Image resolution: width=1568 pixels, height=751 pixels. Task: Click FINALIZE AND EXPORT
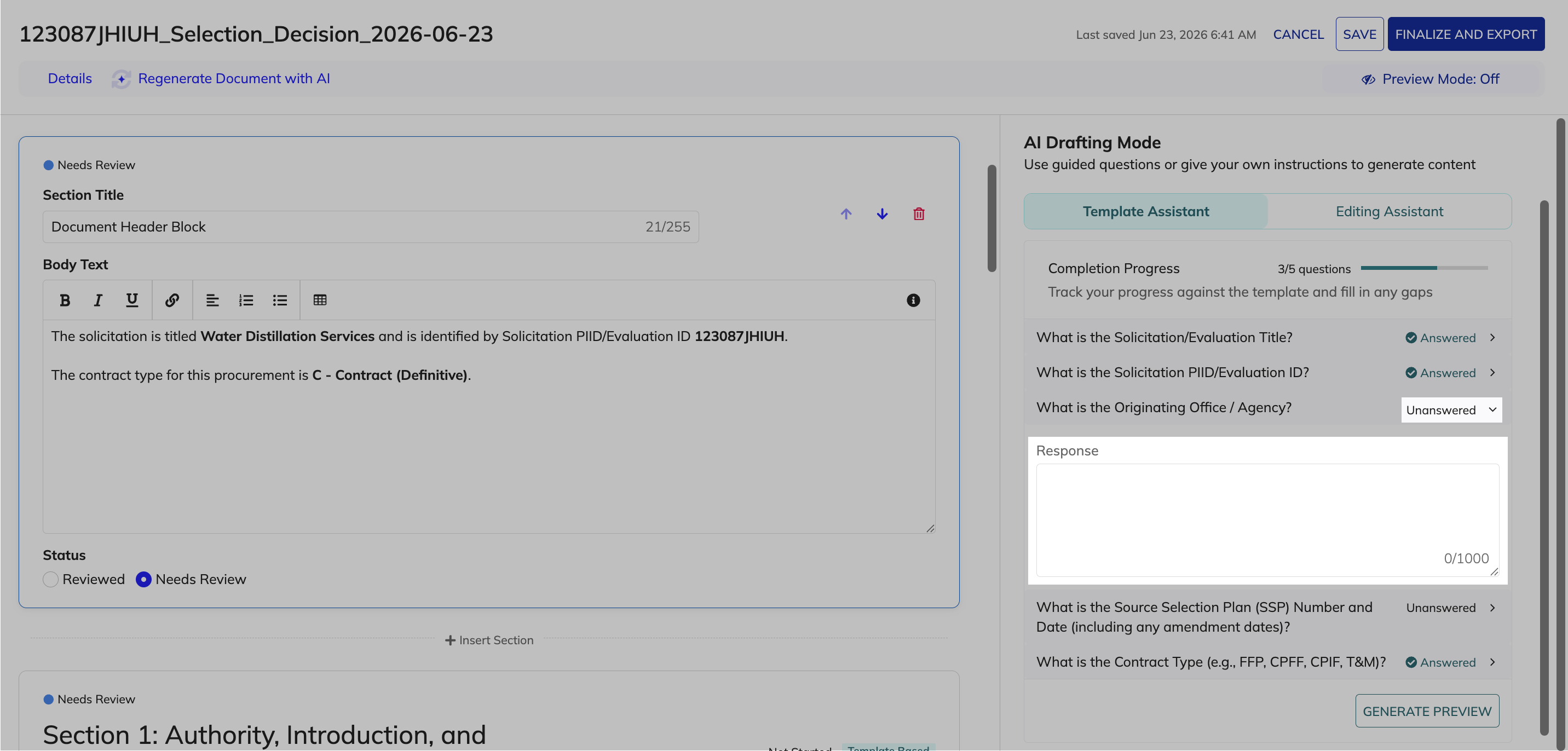(x=1466, y=34)
